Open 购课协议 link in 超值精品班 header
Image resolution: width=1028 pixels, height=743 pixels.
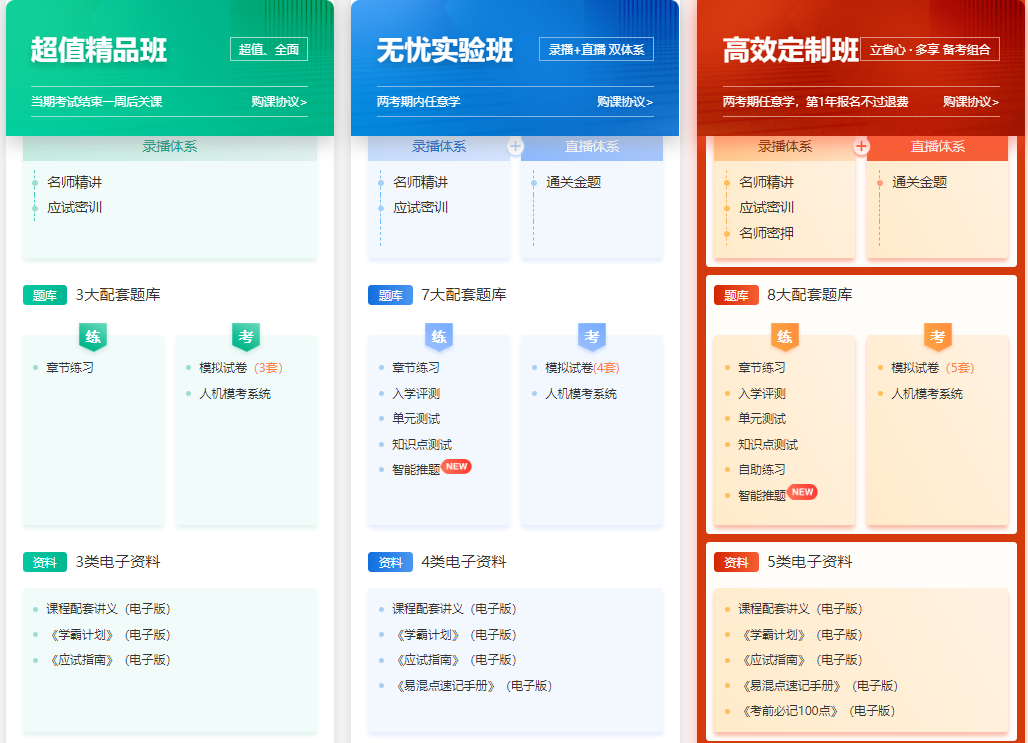[279, 101]
